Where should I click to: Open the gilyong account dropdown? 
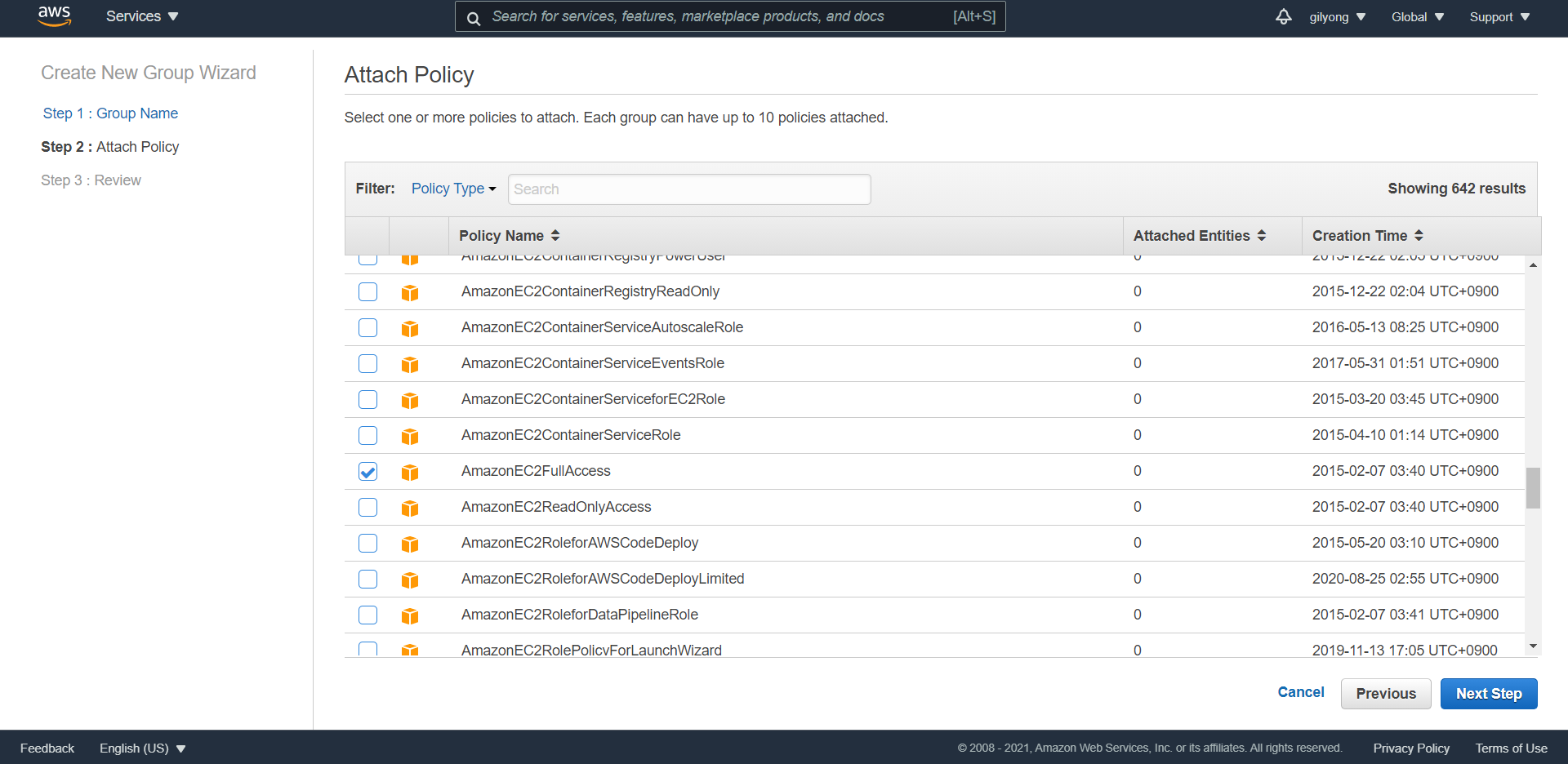point(1338,17)
